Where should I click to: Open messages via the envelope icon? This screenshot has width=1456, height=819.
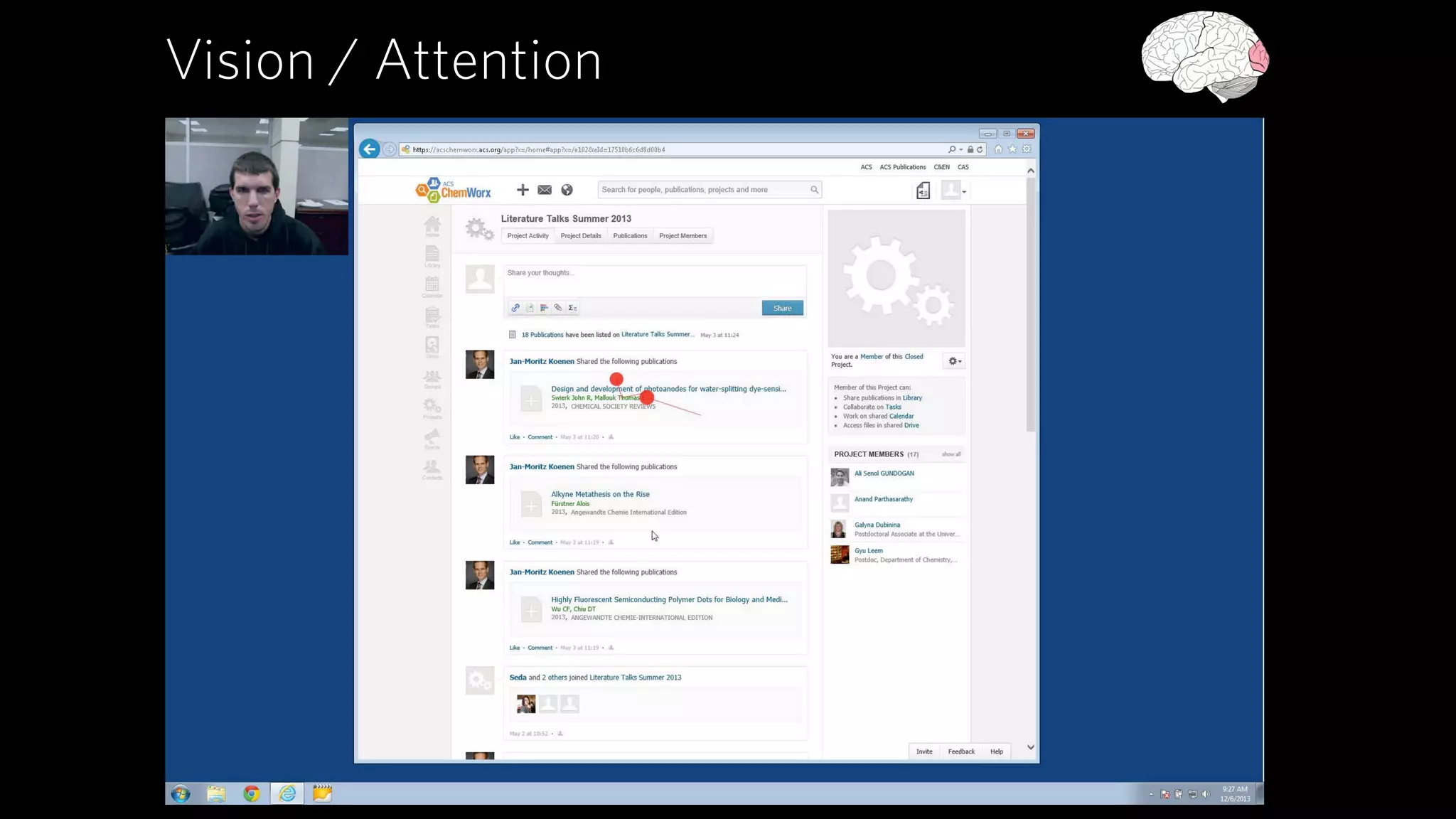[x=545, y=190]
